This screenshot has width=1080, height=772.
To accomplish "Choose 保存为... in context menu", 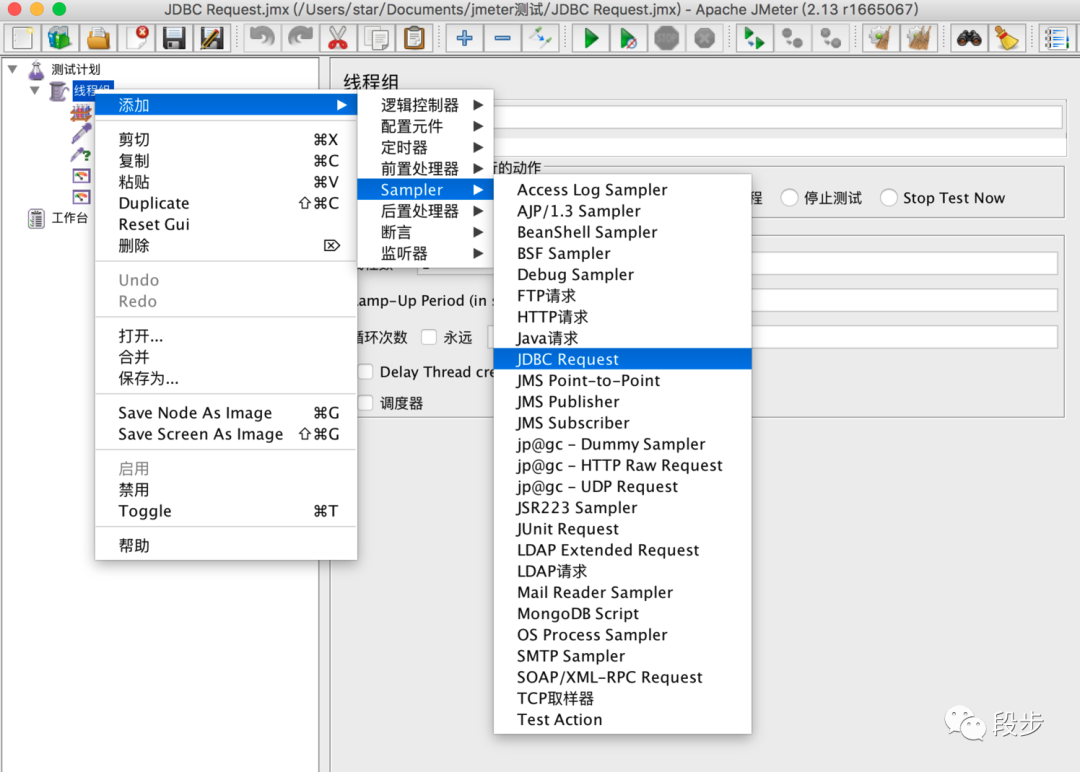I will pyautogui.click(x=226, y=378).
